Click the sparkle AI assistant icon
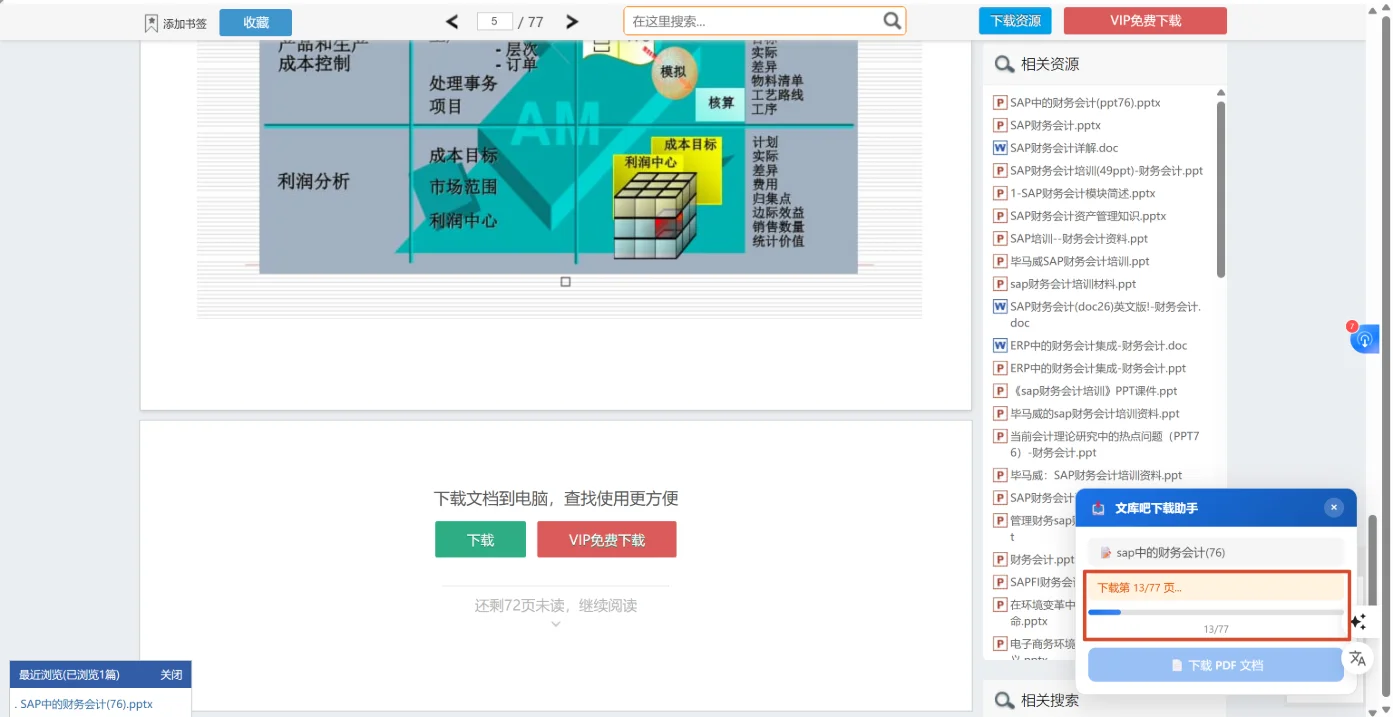 (x=1358, y=622)
